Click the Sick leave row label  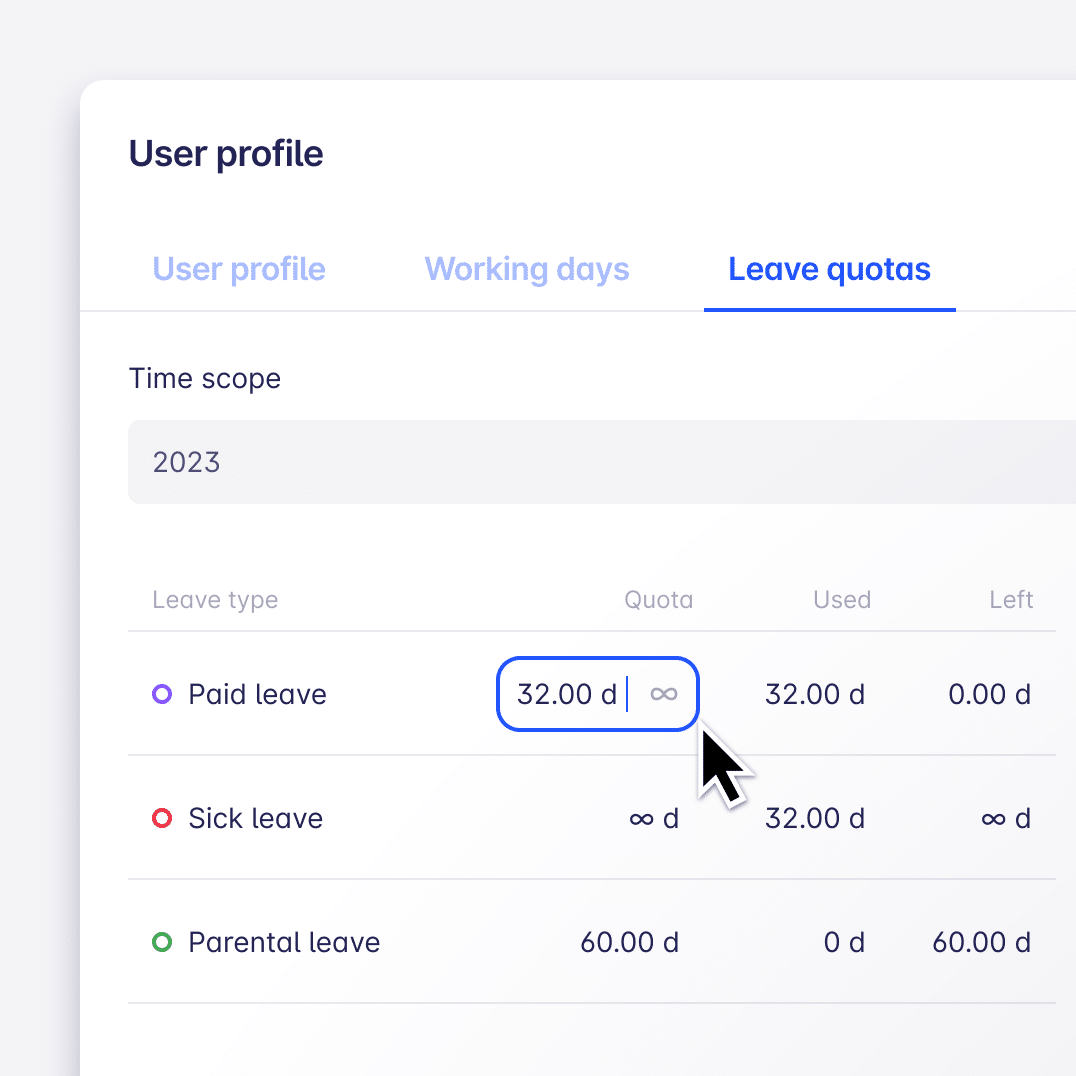tap(255, 818)
